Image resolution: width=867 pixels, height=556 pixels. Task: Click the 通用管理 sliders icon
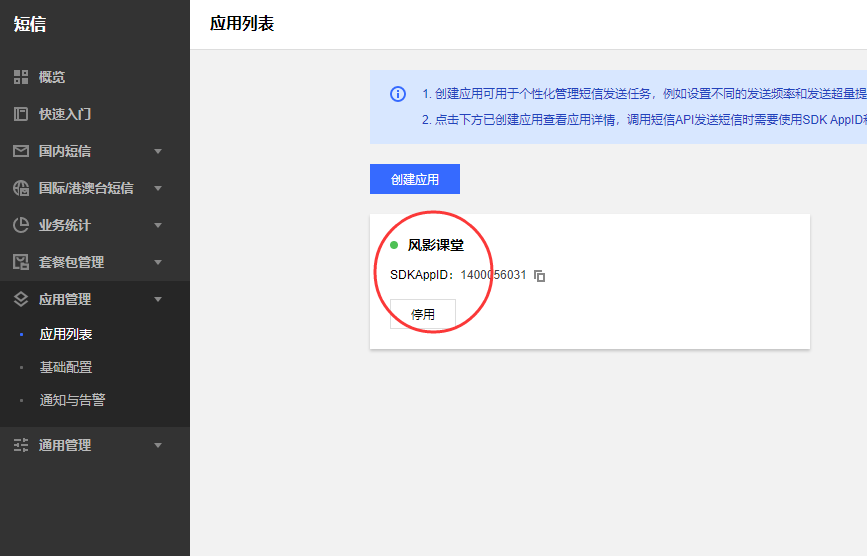pyautogui.click(x=21, y=445)
